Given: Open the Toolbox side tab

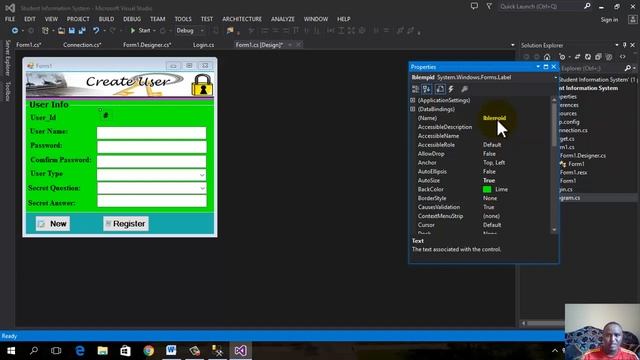Looking at the screenshot, I should tap(7, 91).
